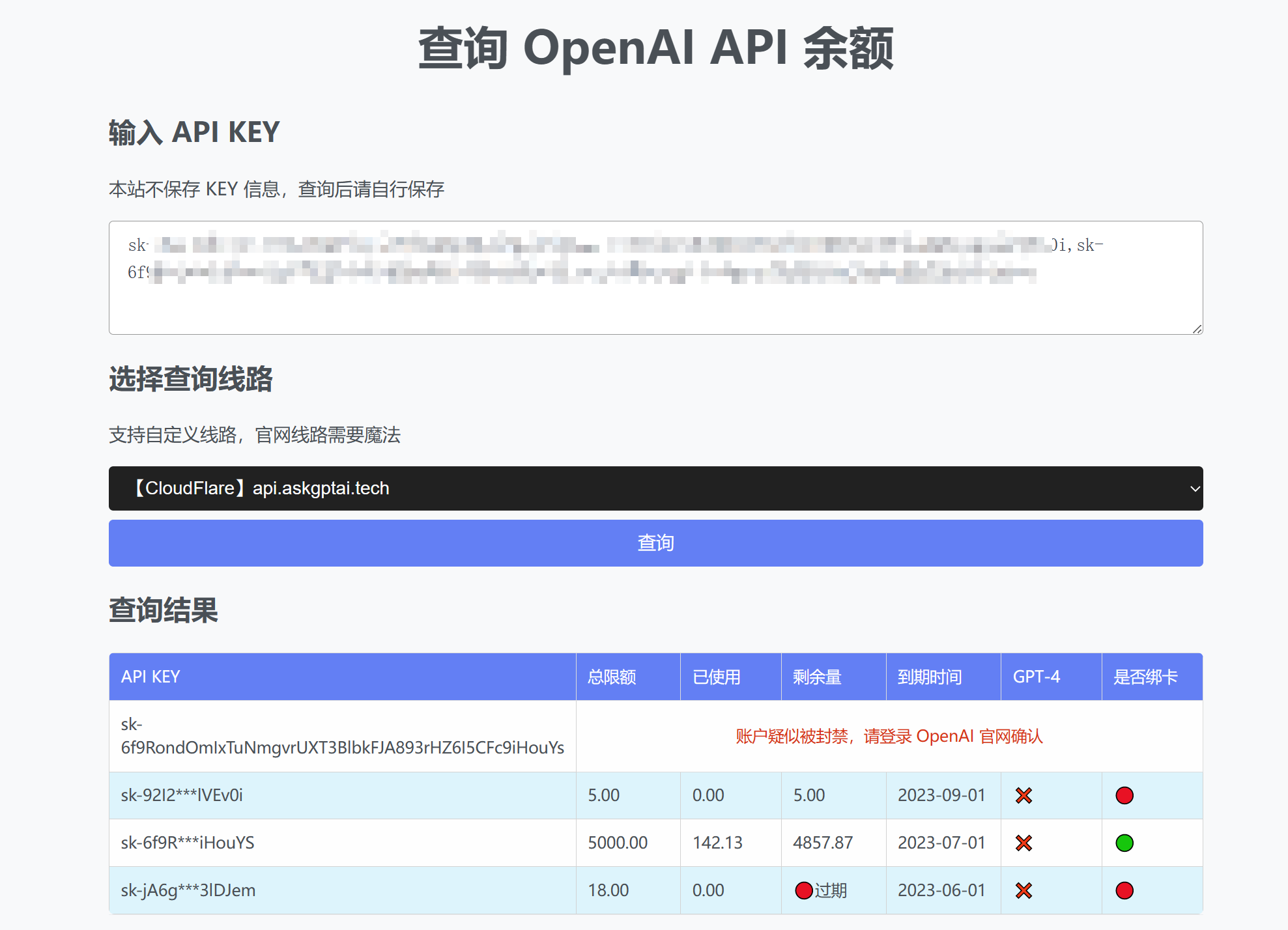This screenshot has width=1288, height=930.
Task: Click the dropdown chevron arrow
Action: [x=1194, y=488]
